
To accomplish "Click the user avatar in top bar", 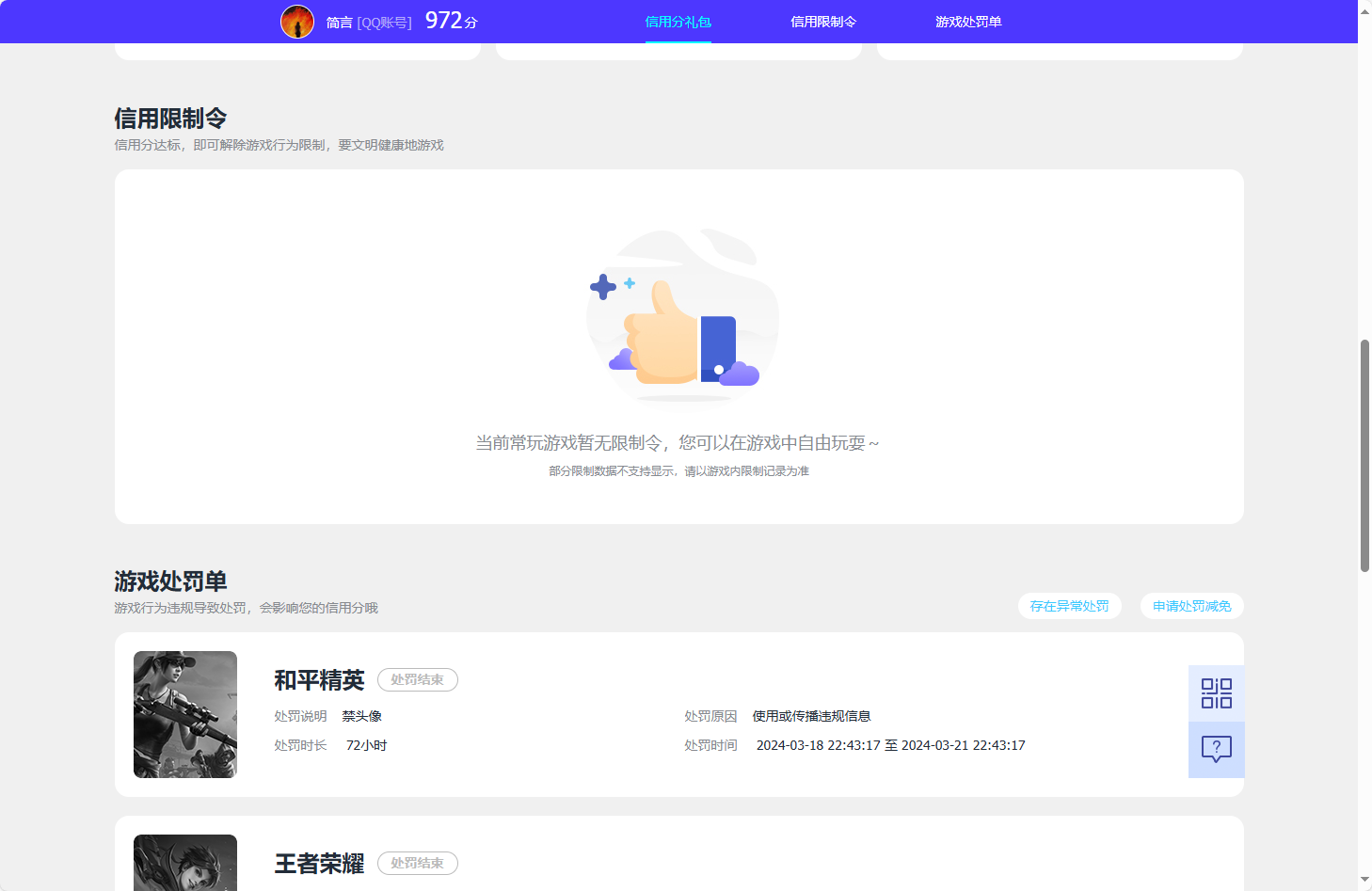I will [297, 21].
